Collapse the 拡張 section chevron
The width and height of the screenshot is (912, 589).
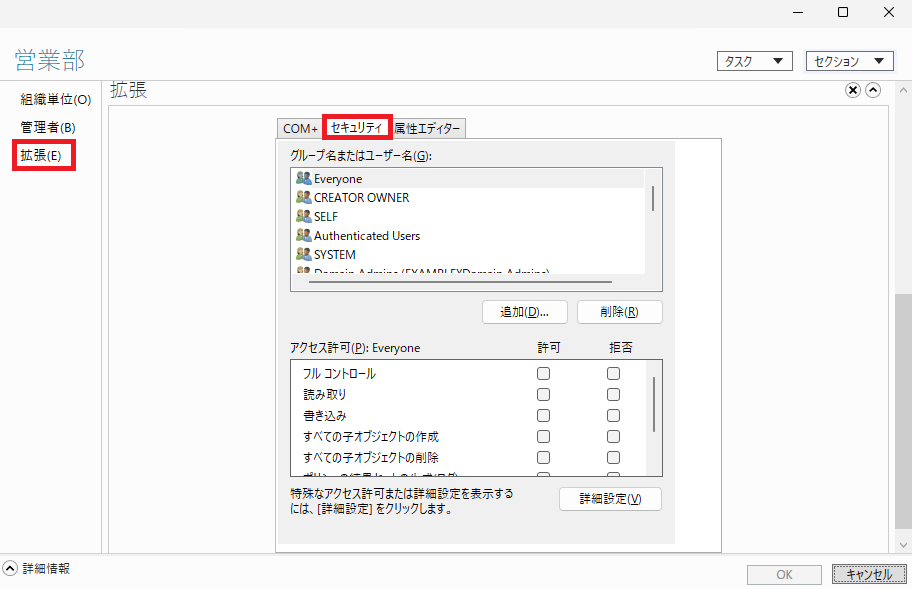(x=873, y=90)
